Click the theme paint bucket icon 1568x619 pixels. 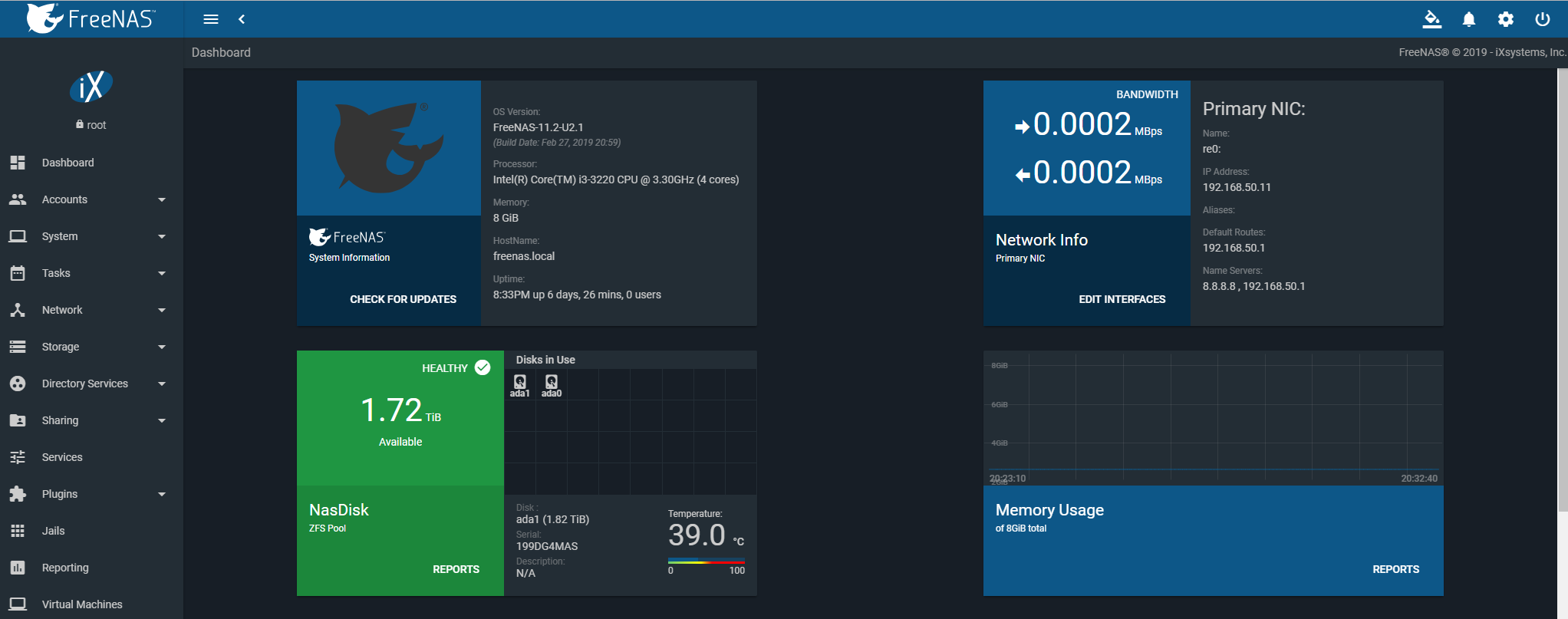pos(1431,19)
